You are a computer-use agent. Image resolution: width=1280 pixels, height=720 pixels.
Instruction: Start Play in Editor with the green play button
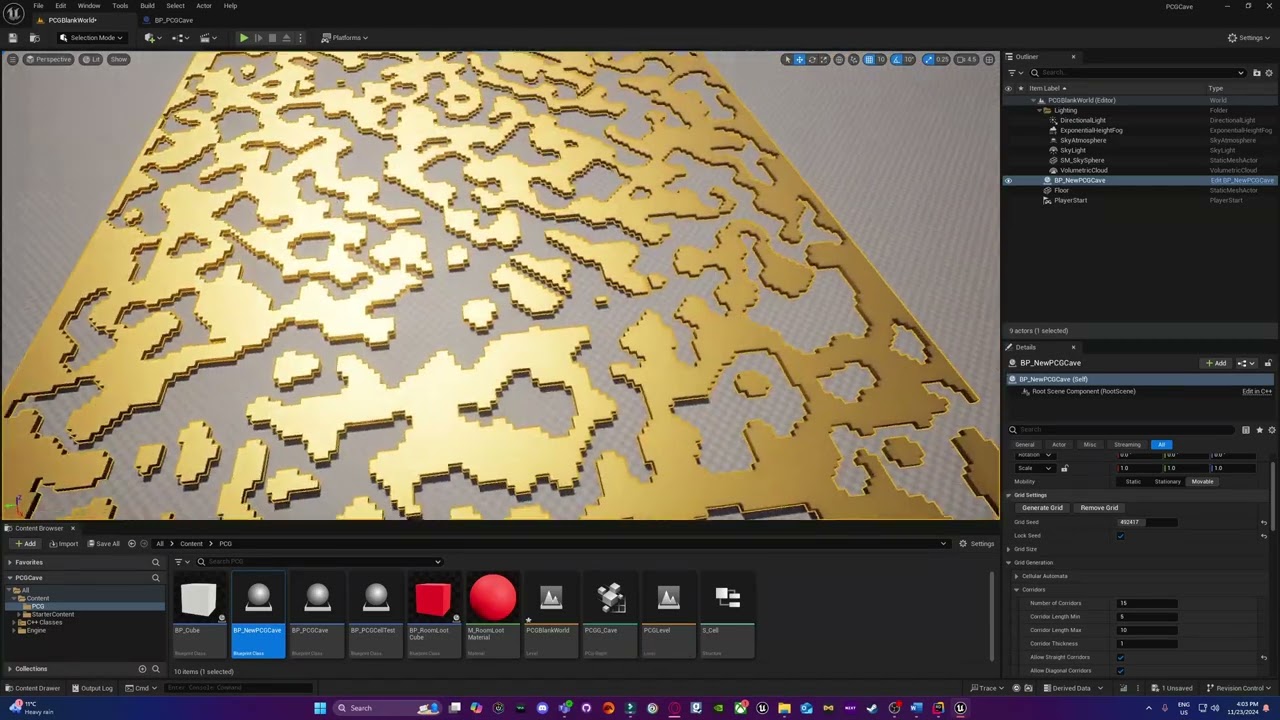[x=243, y=38]
